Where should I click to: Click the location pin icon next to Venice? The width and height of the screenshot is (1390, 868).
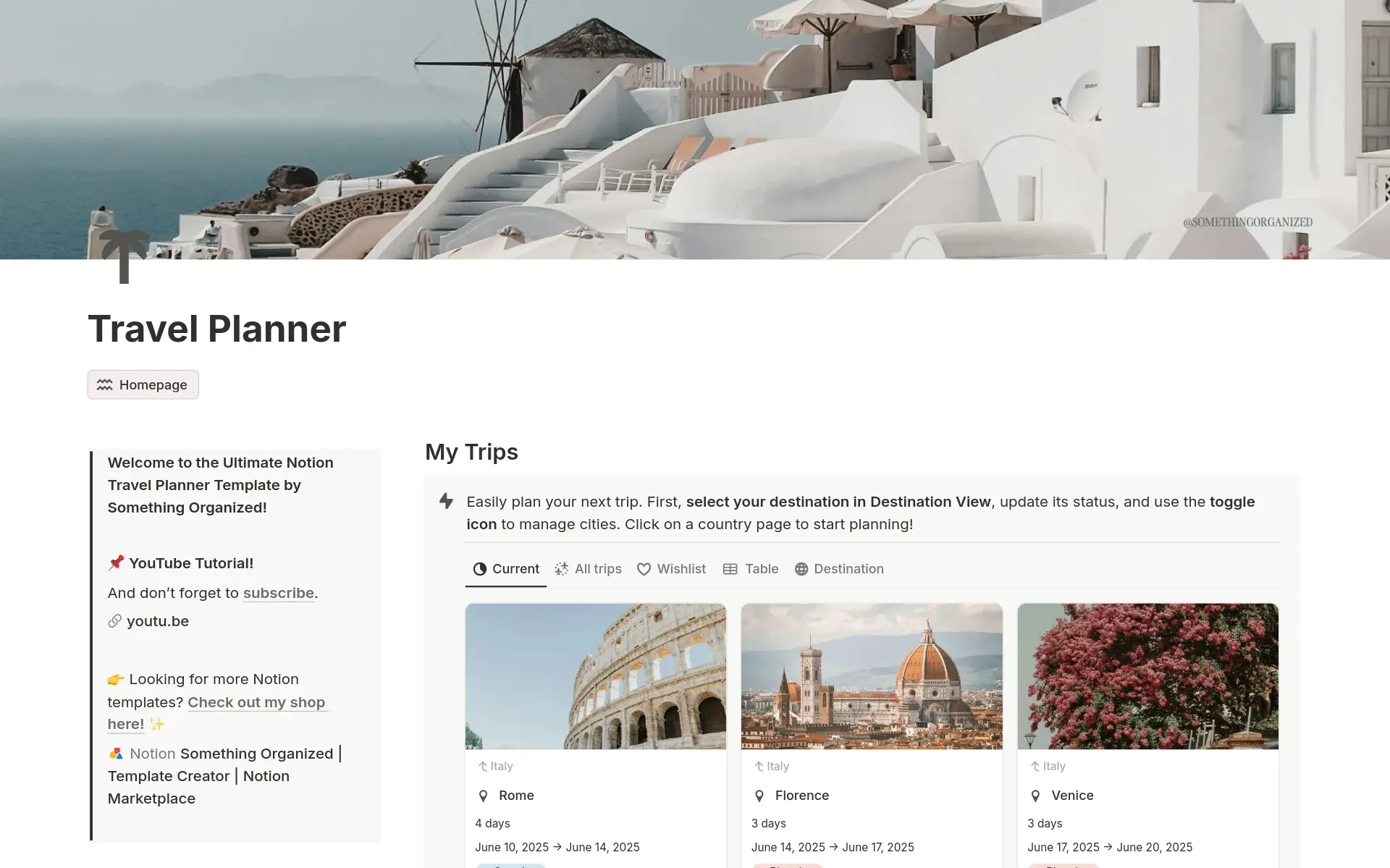[x=1036, y=796]
